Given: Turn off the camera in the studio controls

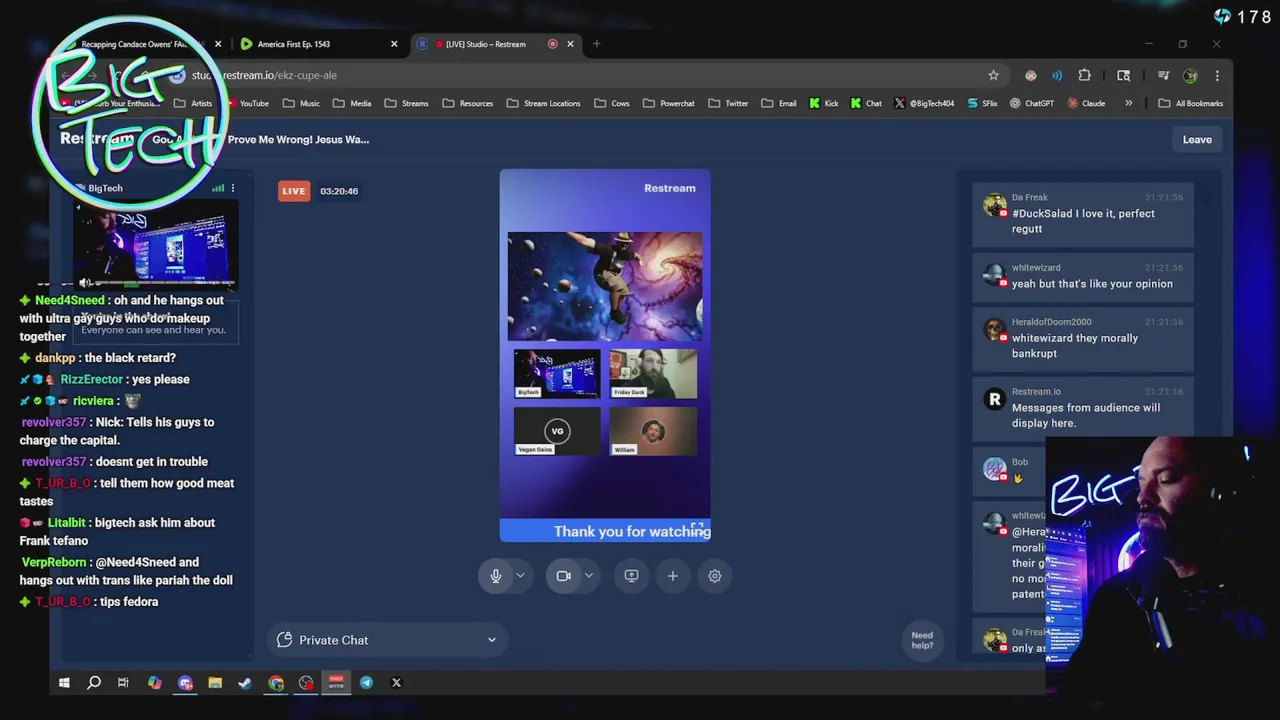Looking at the screenshot, I should coord(564,576).
